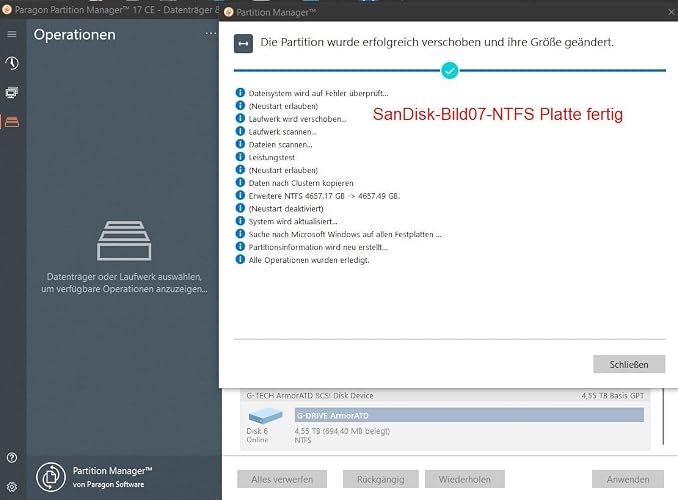This screenshot has height=500, width=678.
Task: Click info icon beside 'Suche nach Microsoft Windows'
Action: (240, 234)
